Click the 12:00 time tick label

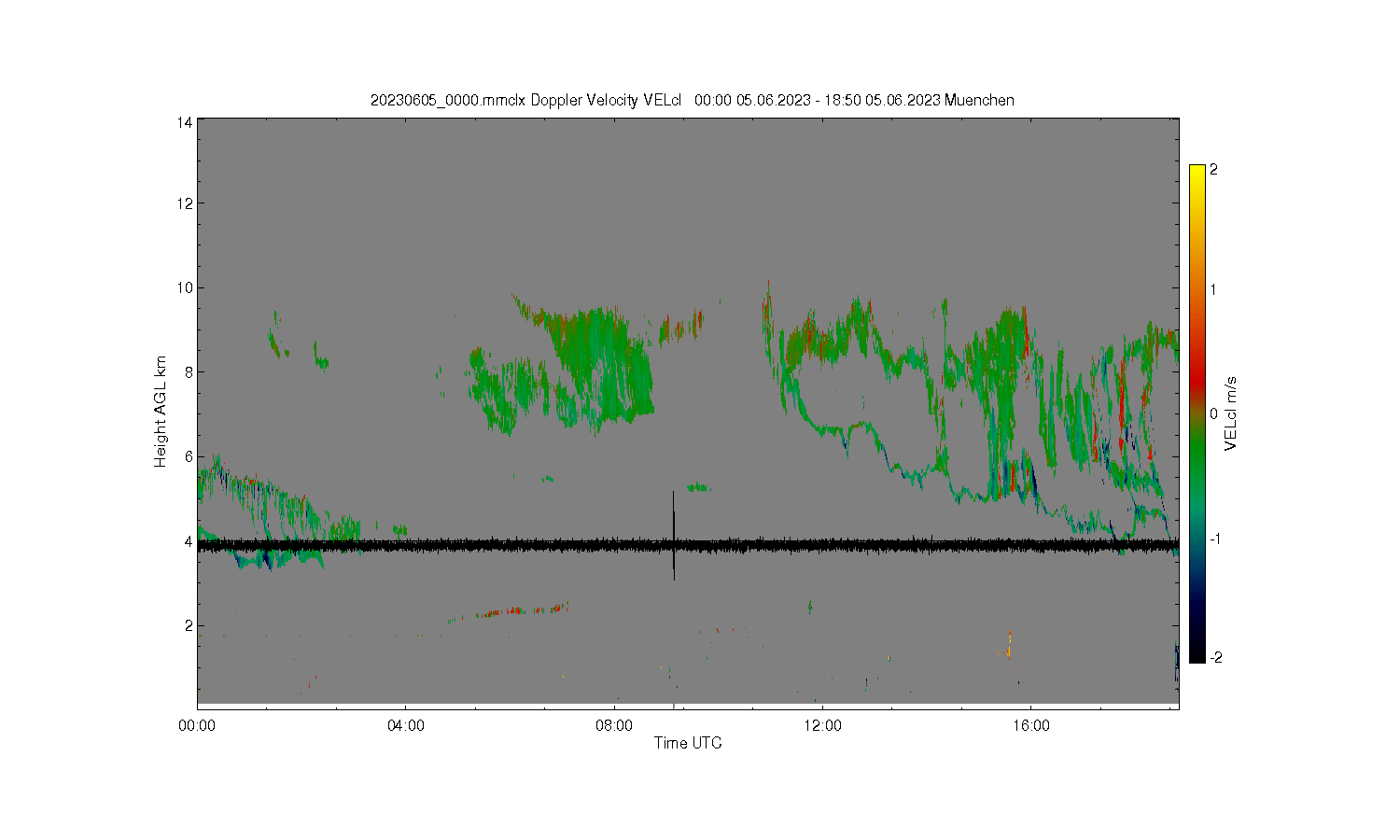point(822,725)
